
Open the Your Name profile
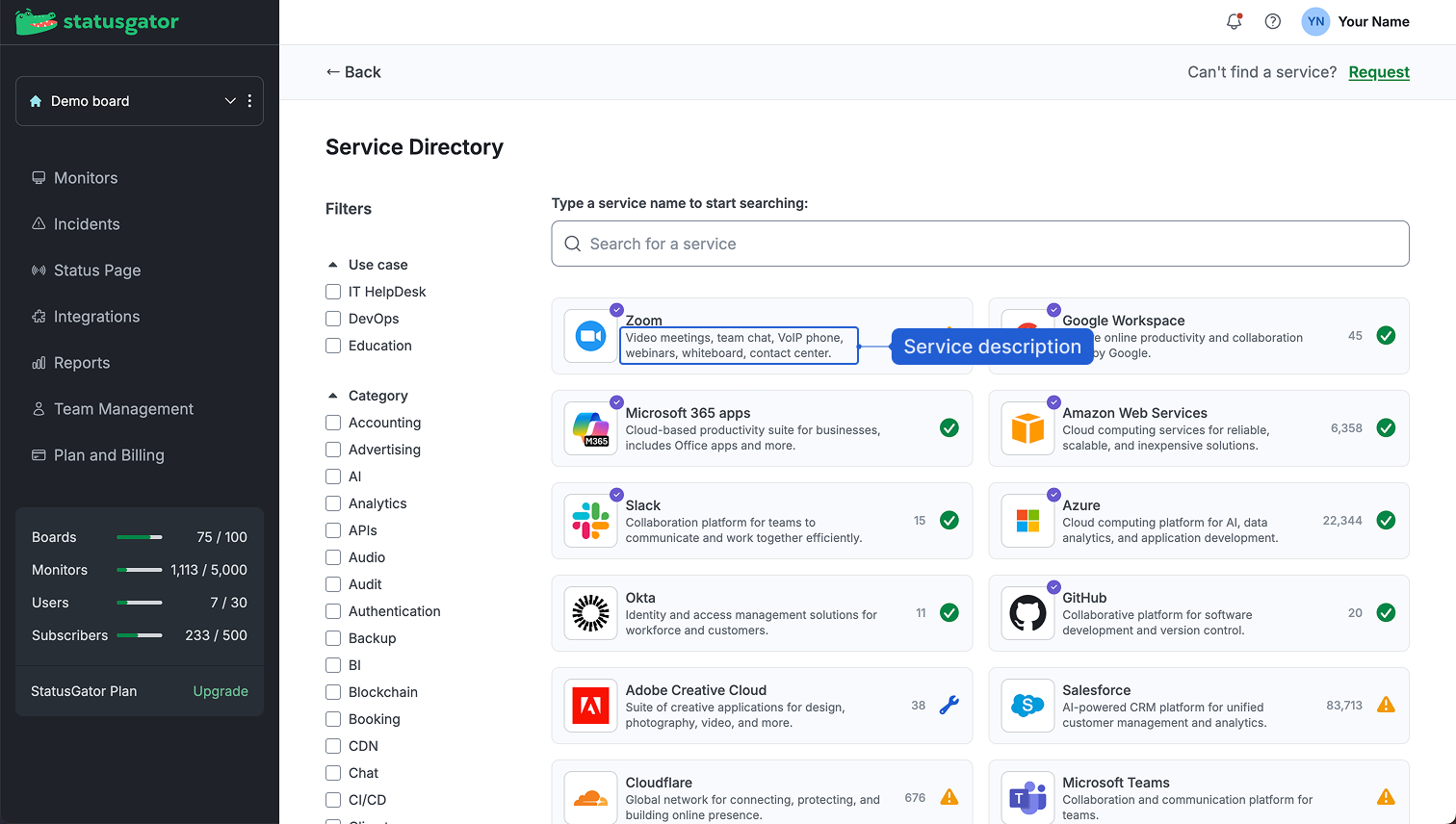click(x=1373, y=21)
